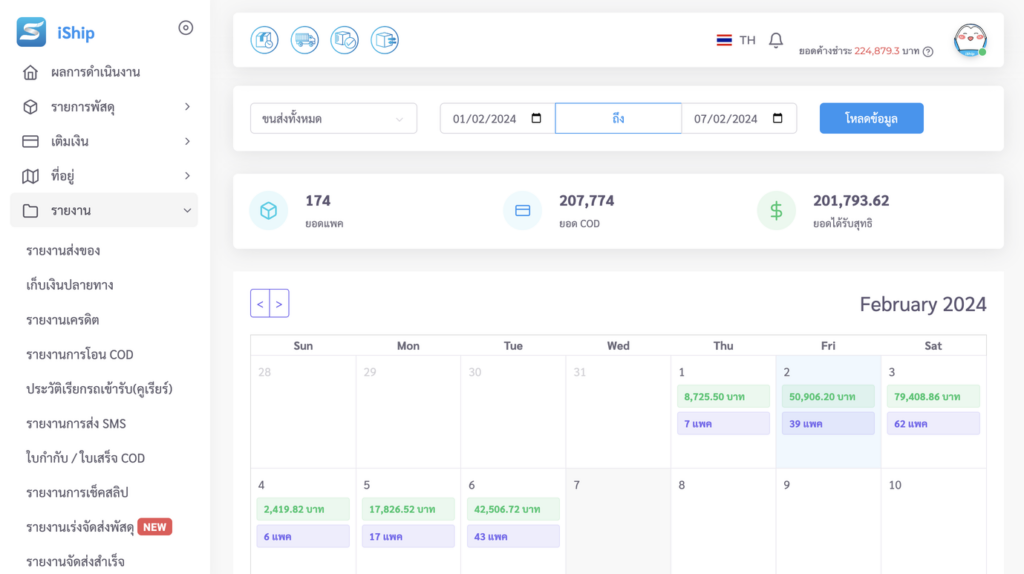
Task: Click the start date field 01/02/2024
Action: 496,118
